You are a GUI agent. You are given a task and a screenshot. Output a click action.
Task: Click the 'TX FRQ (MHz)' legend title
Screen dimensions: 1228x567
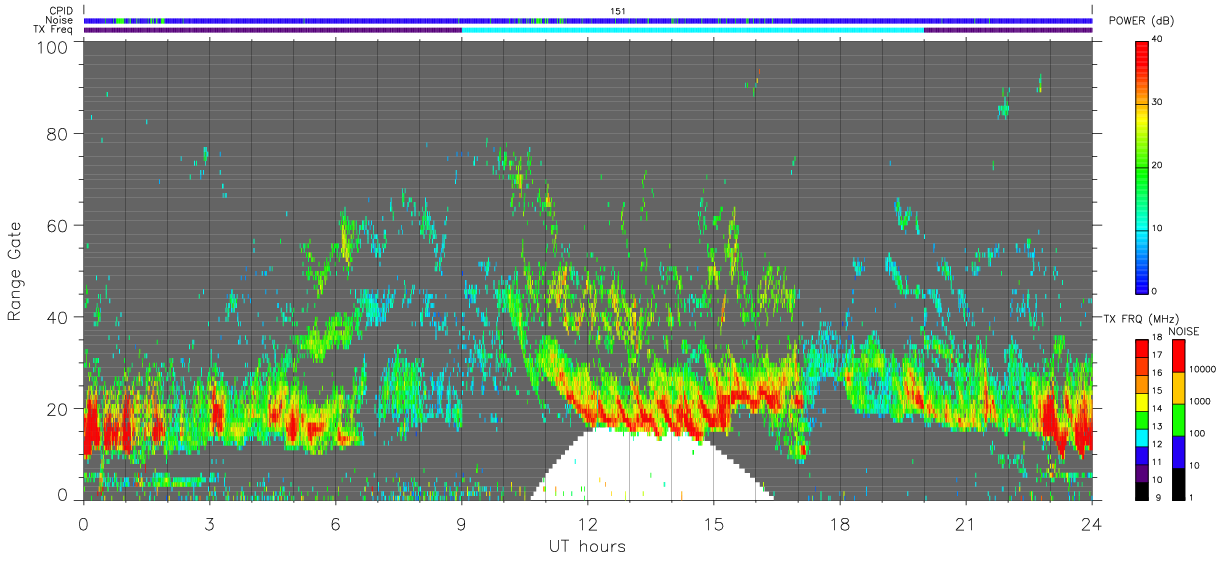[1143, 318]
